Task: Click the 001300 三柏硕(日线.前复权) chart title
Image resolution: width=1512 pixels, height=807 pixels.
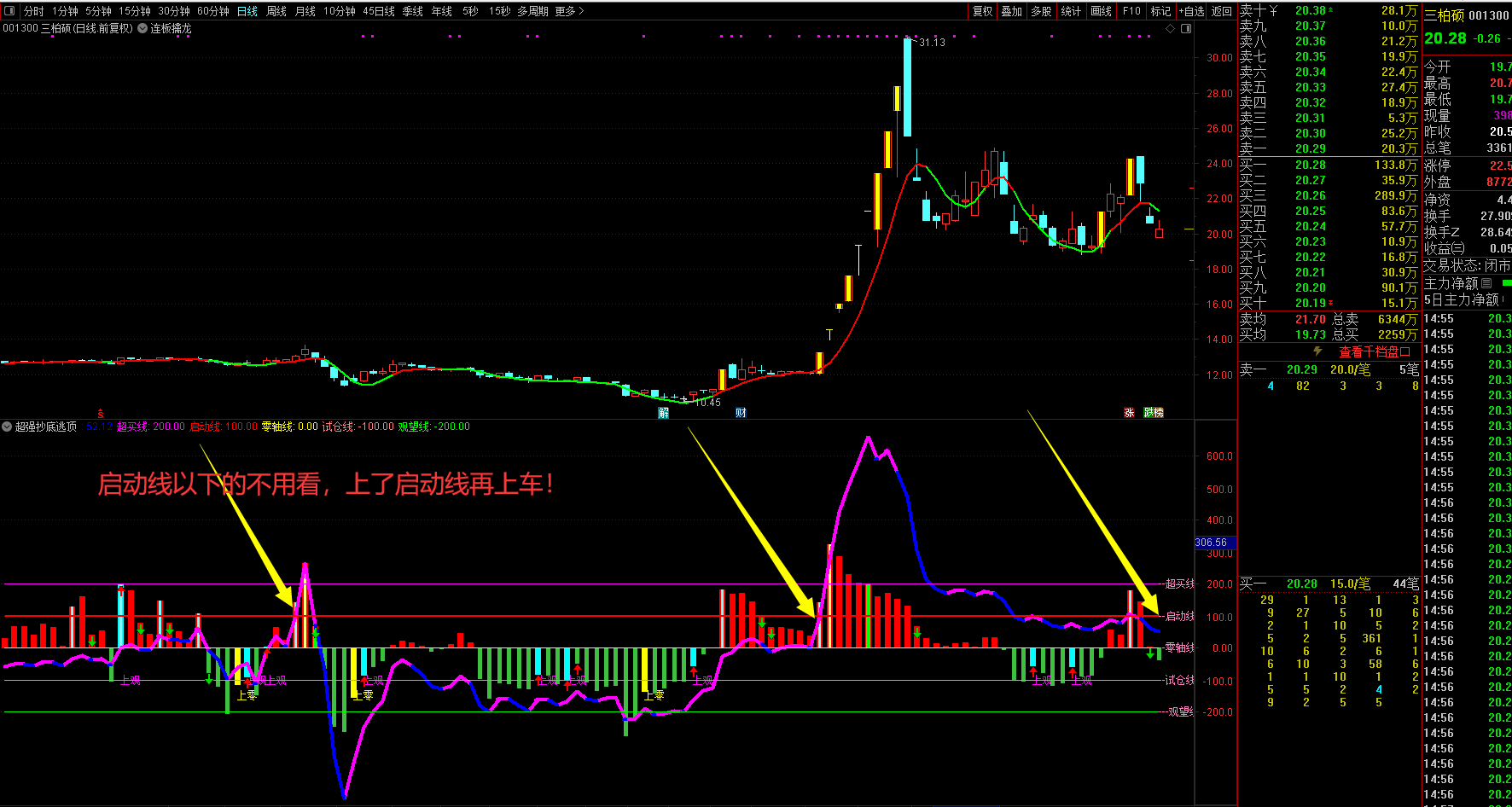Action: point(68,28)
